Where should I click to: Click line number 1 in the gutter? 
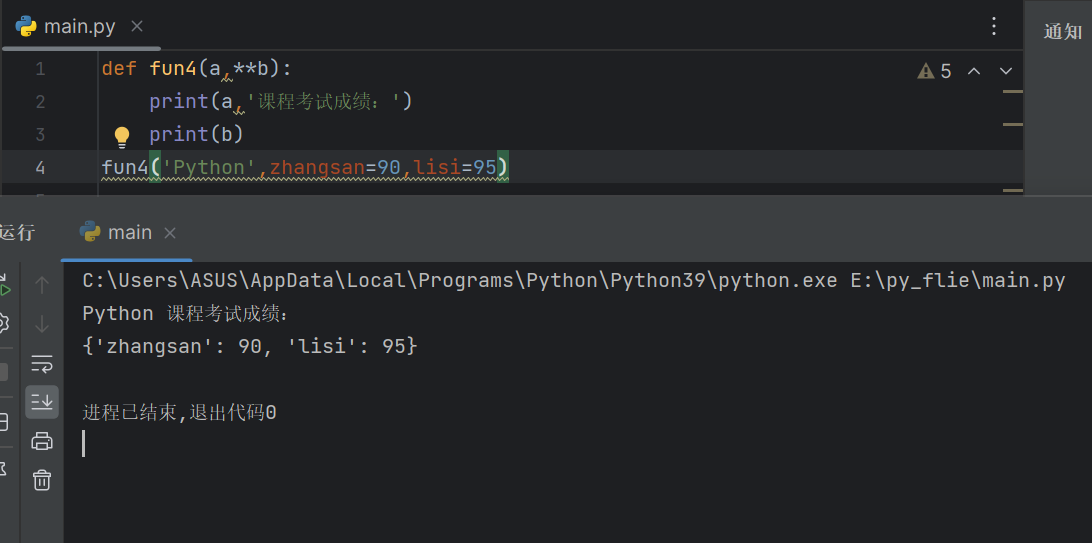click(40, 69)
